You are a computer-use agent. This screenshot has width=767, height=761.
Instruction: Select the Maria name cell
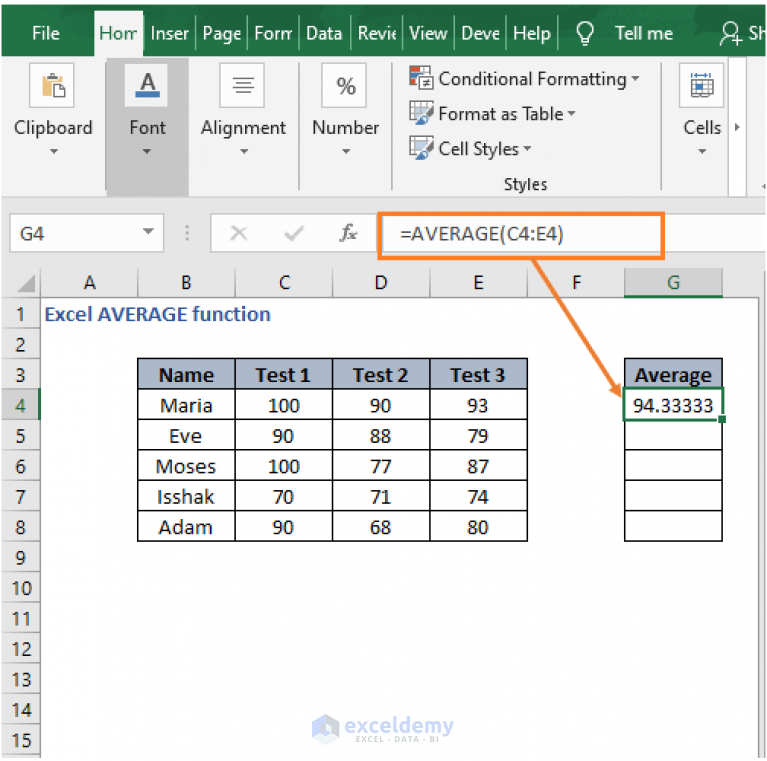click(x=186, y=405)
